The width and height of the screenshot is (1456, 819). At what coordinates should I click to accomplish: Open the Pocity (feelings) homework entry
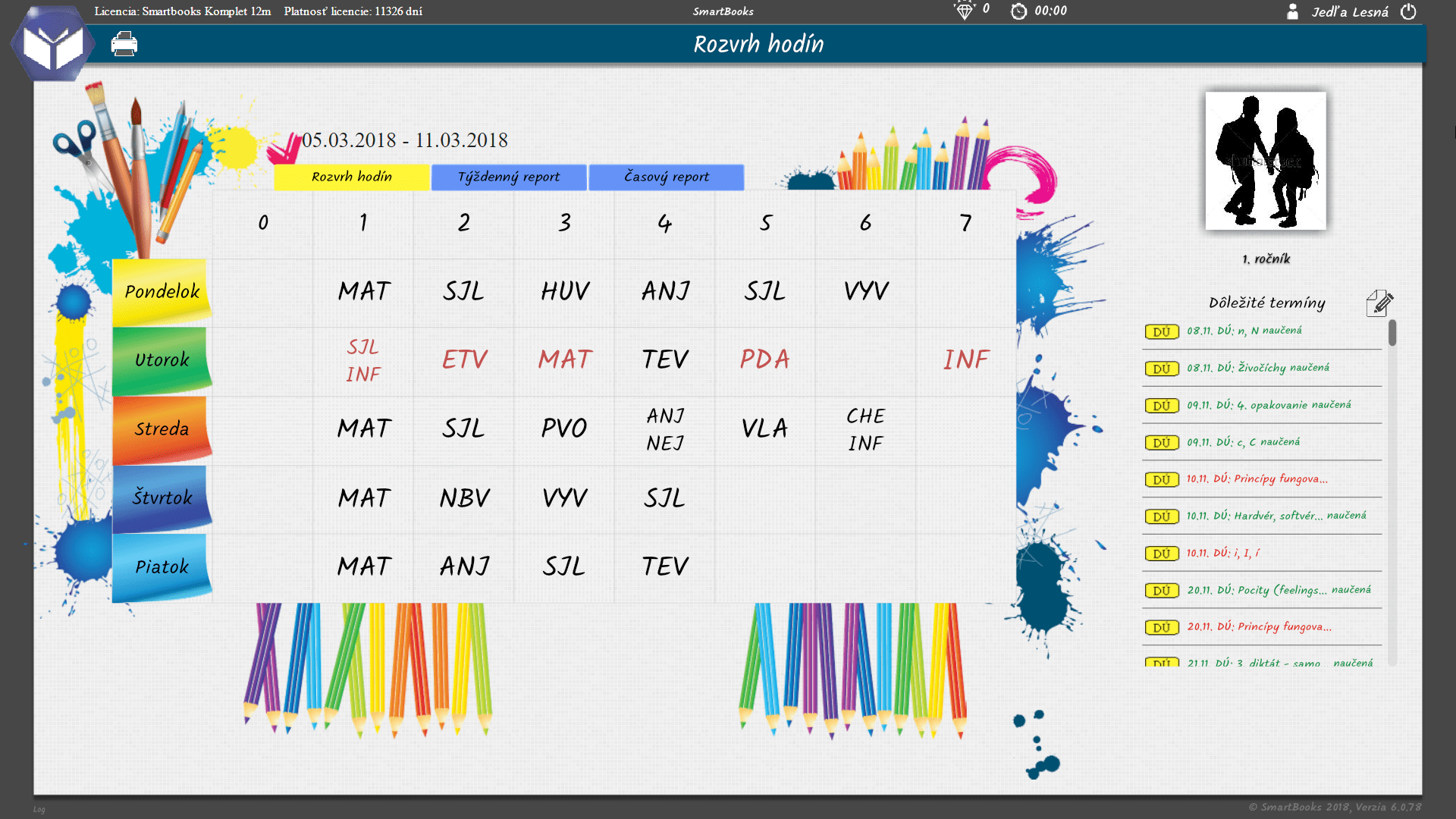(1279, 590)
